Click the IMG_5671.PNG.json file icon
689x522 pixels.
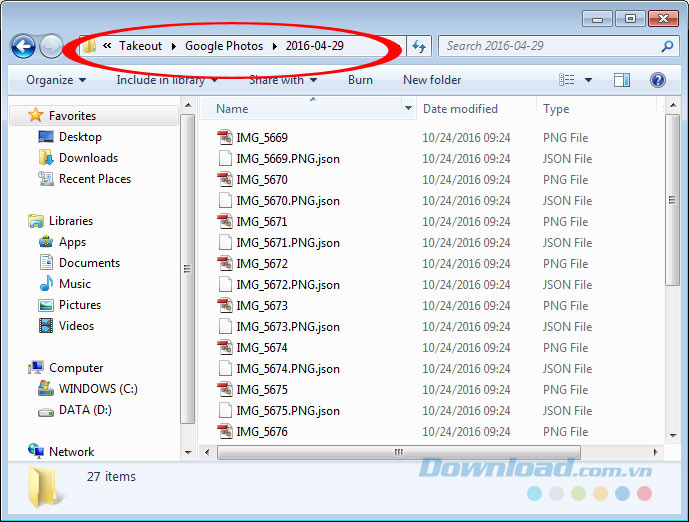pos(225,243)
